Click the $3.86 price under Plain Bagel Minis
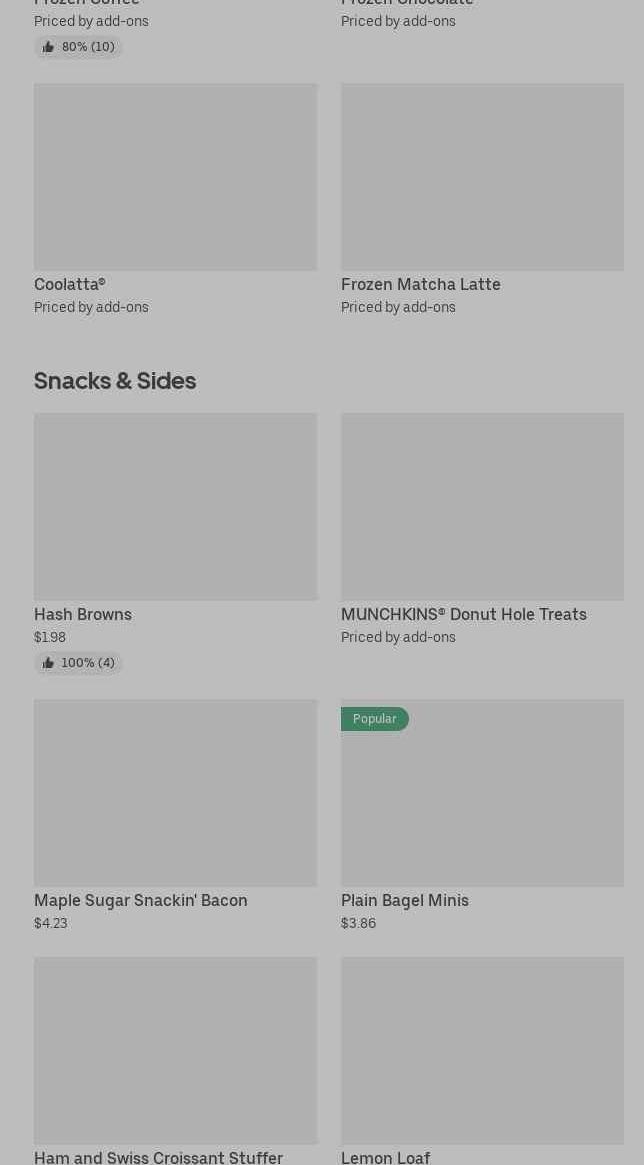This screenshot has width=644, height=1165. point(358,923)
